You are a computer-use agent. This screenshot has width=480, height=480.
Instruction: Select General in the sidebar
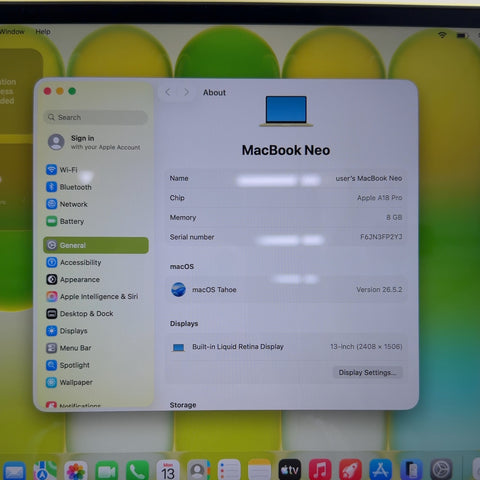pyautogui.click(x=96, y=245)
